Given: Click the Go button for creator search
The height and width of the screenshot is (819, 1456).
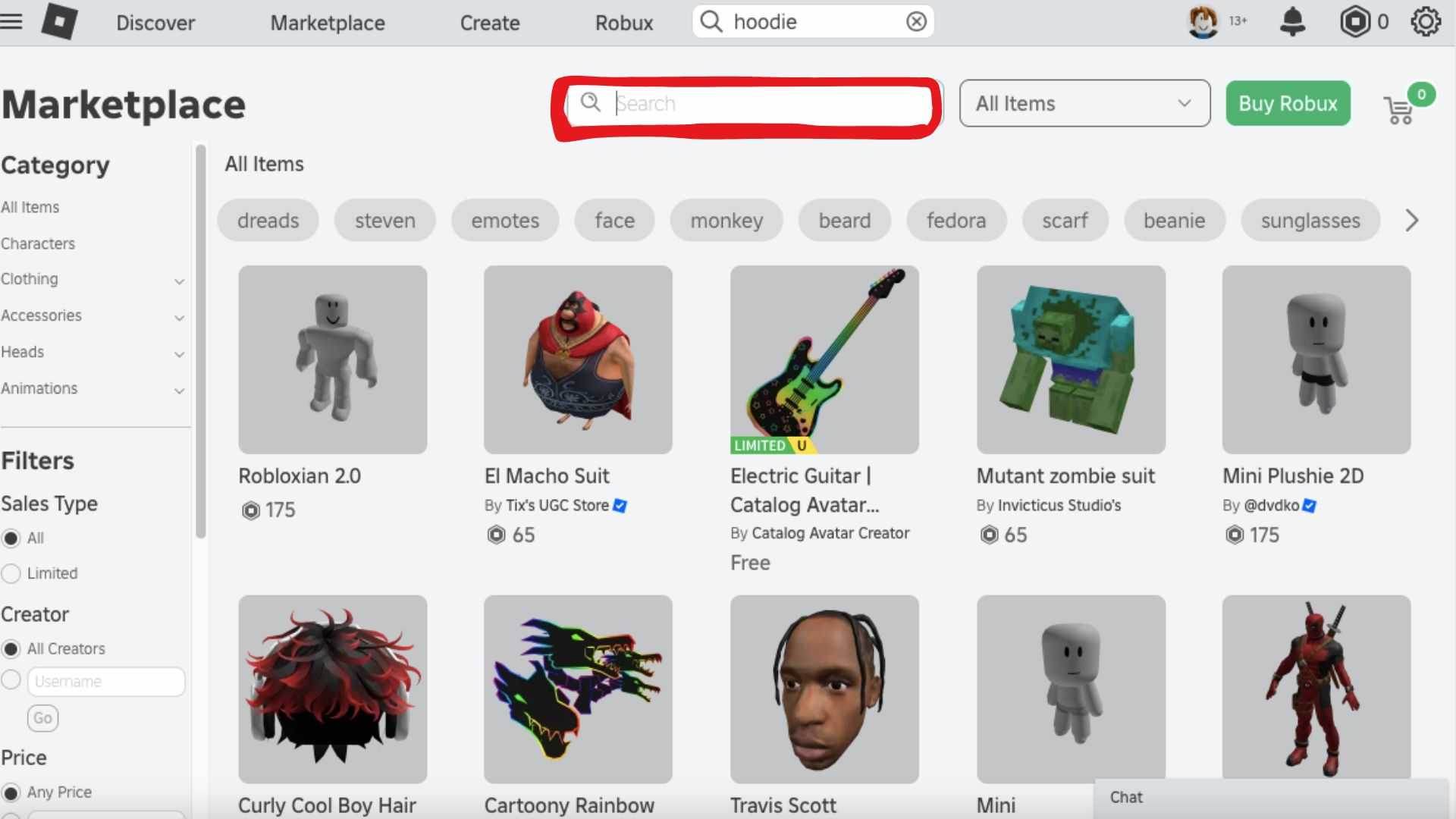Looking at the screenshot, I should click(43, 718).
